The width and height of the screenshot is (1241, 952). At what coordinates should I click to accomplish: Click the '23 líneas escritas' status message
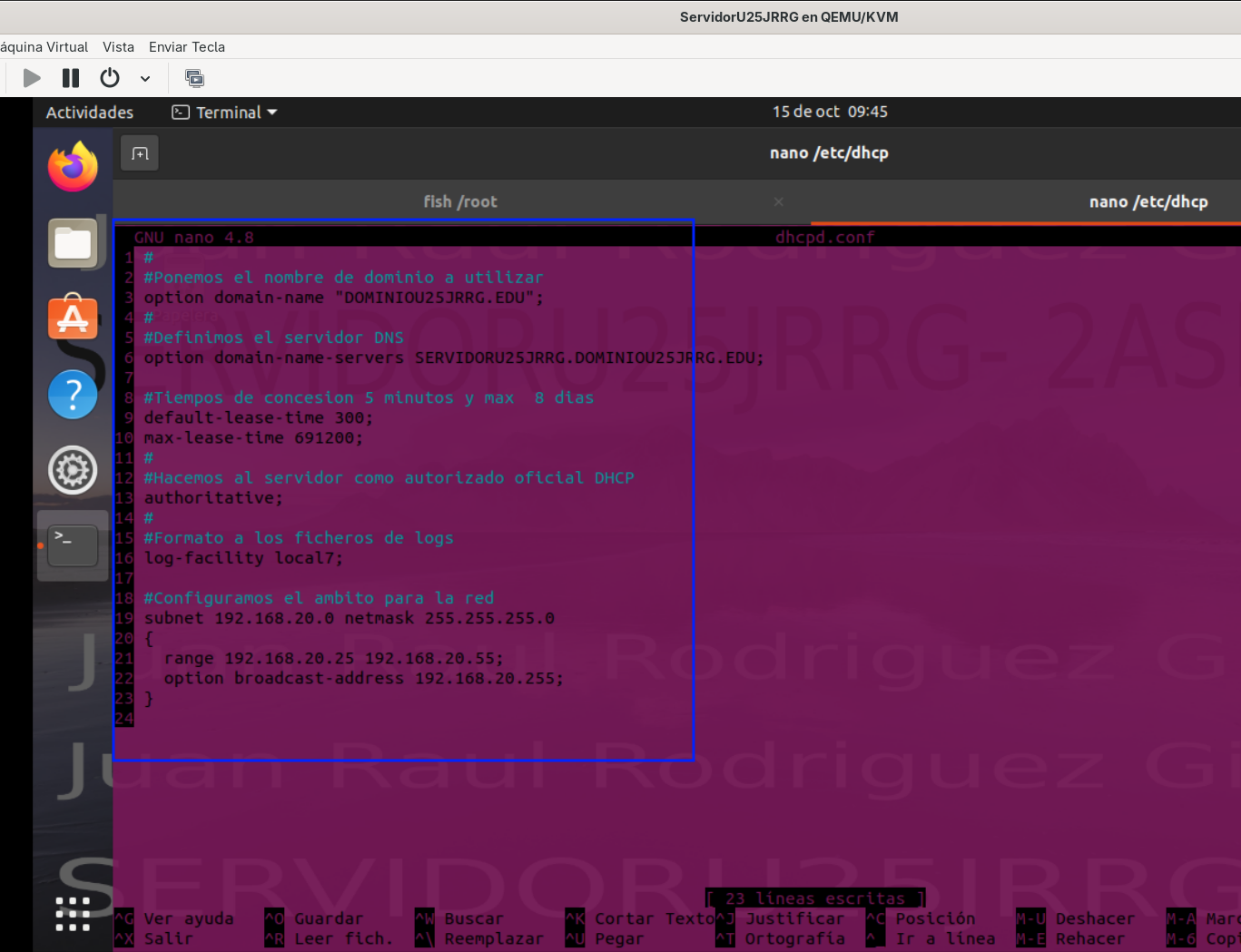click(x=815, y=898)
